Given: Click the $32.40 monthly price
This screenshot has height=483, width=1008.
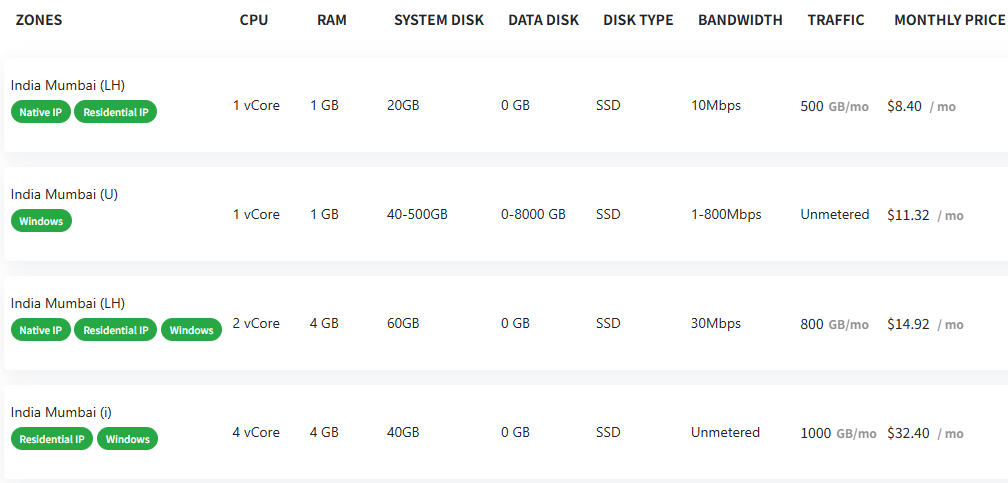Looking at the screenshot, I should tap(908, 433).
